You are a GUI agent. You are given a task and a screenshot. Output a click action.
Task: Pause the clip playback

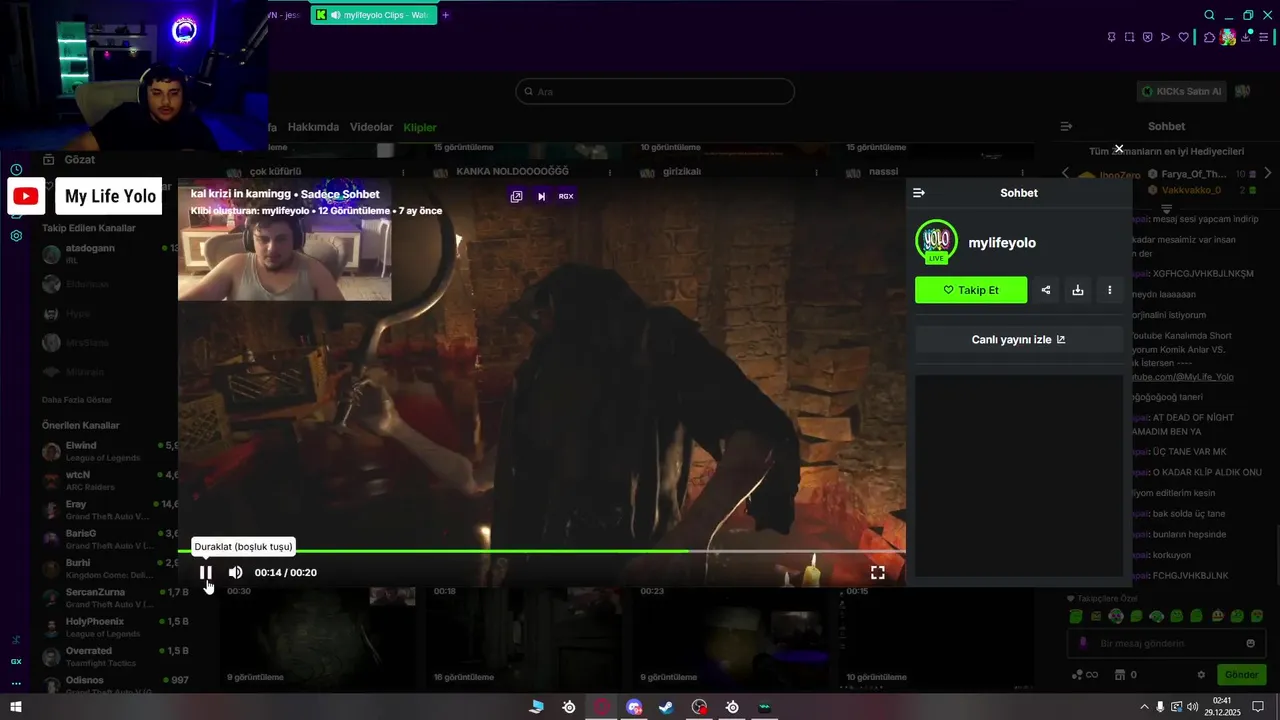coord(205,573)
